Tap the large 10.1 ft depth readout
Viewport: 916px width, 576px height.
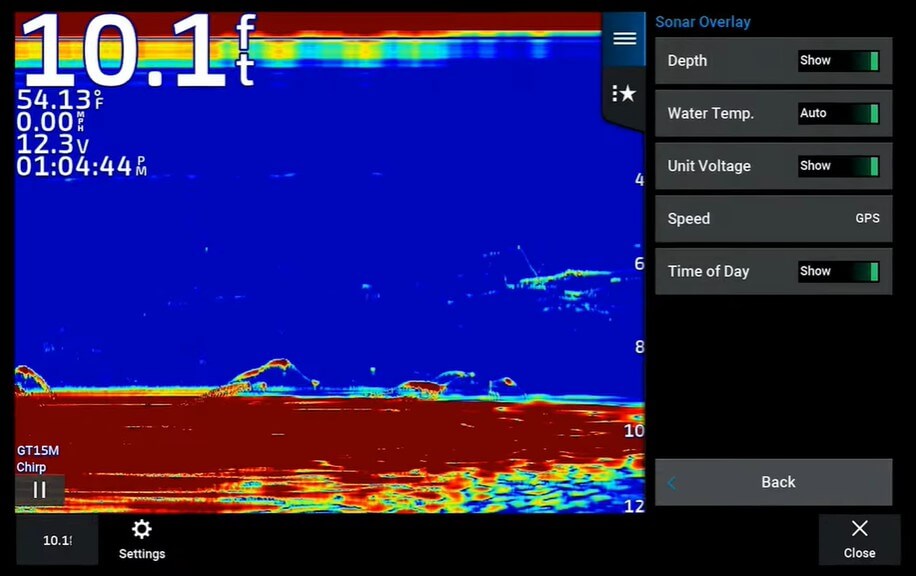[137, 50]
